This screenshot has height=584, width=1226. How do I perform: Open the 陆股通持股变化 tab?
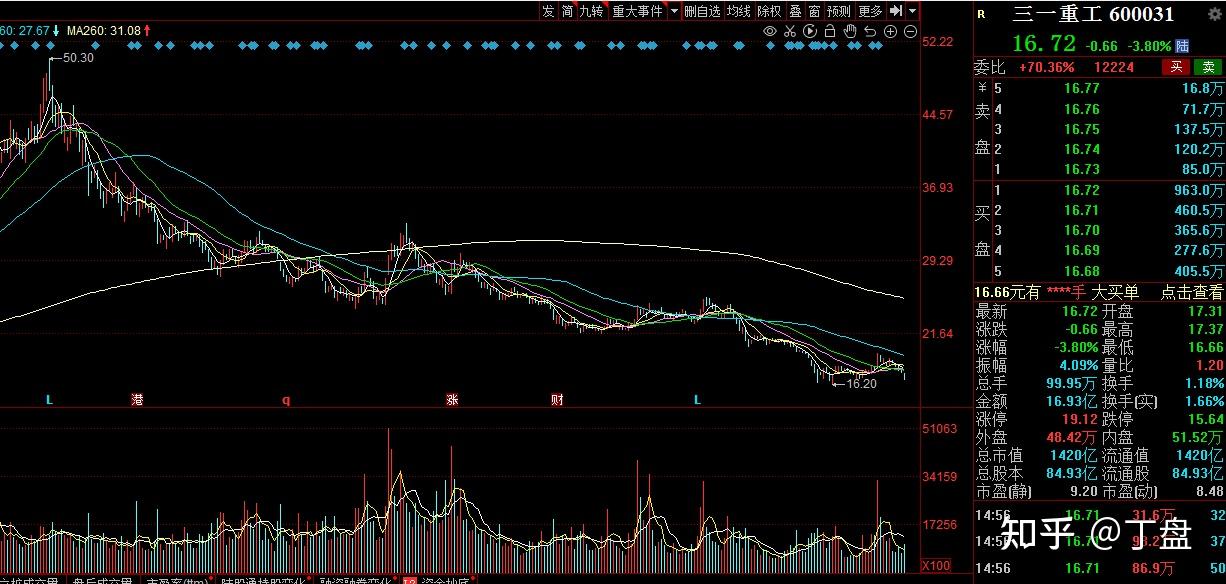(266, 579)
